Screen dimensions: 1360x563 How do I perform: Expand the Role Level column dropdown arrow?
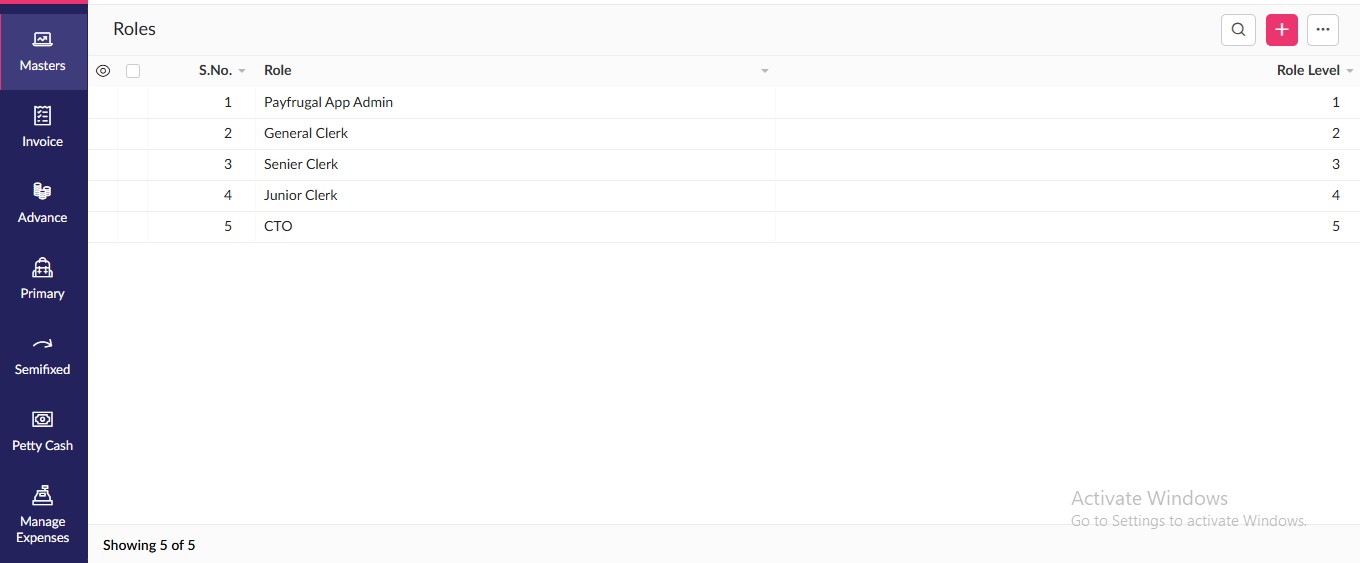point(1350,72)
